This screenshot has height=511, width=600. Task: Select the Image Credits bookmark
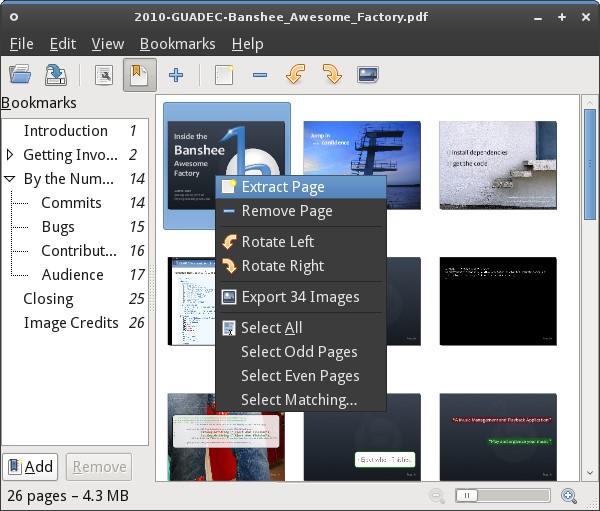tap(71, 323)
